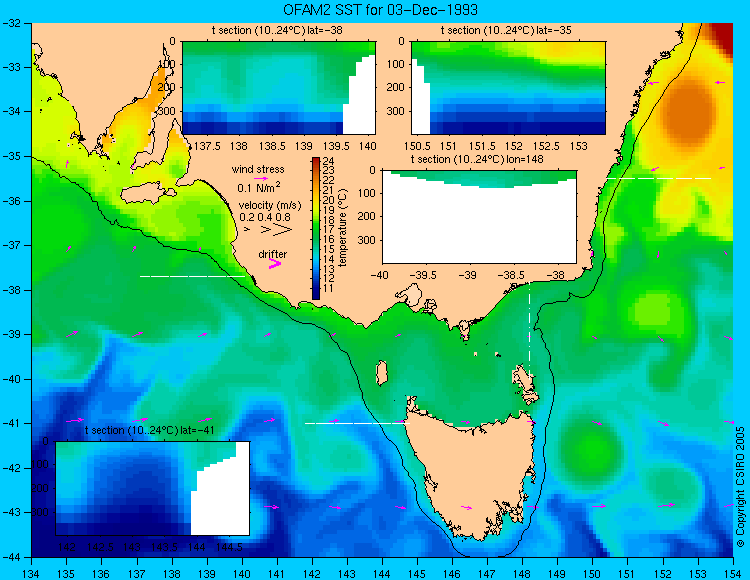Open the lat=-35 temperature section inset plot

click(x=508, y=88)
